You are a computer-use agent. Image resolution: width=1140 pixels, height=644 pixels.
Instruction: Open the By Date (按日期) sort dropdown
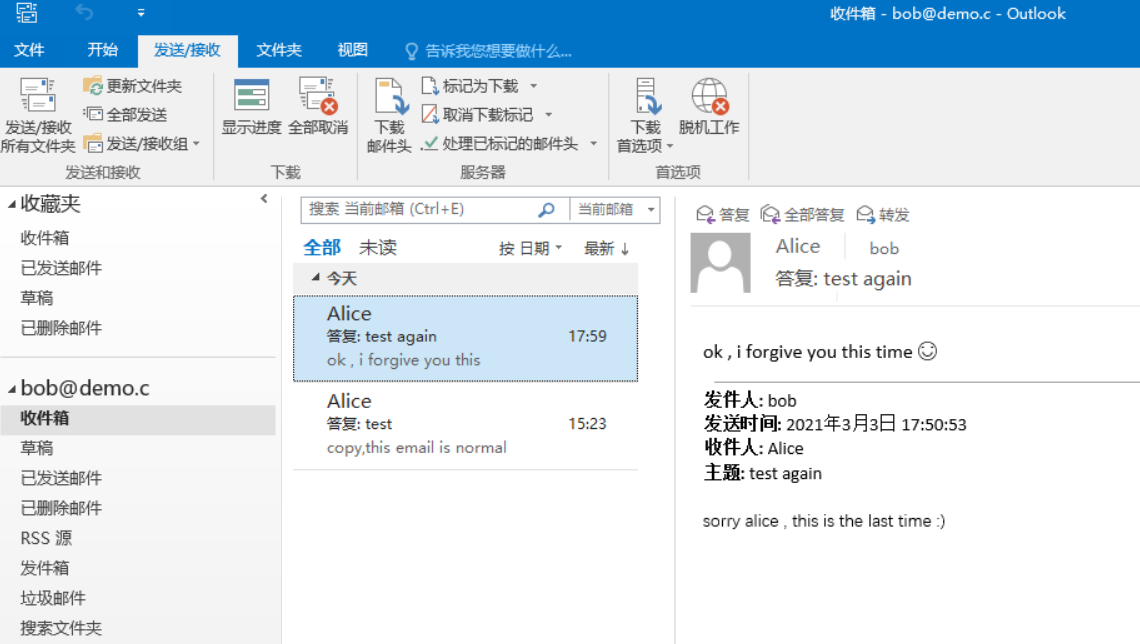point(530,249)
